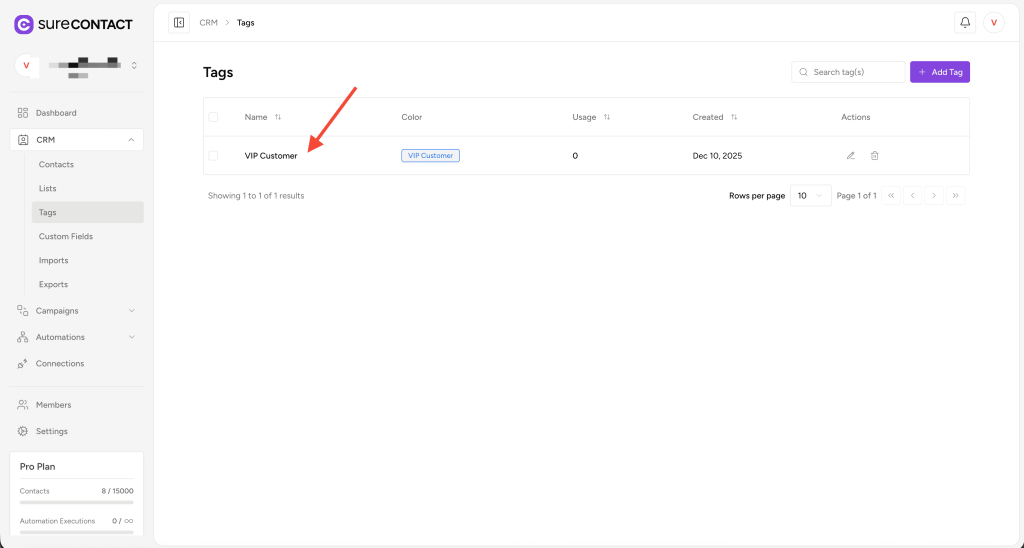
Task: Select the VIP Customer row checkbox
Action: [213, 156]
